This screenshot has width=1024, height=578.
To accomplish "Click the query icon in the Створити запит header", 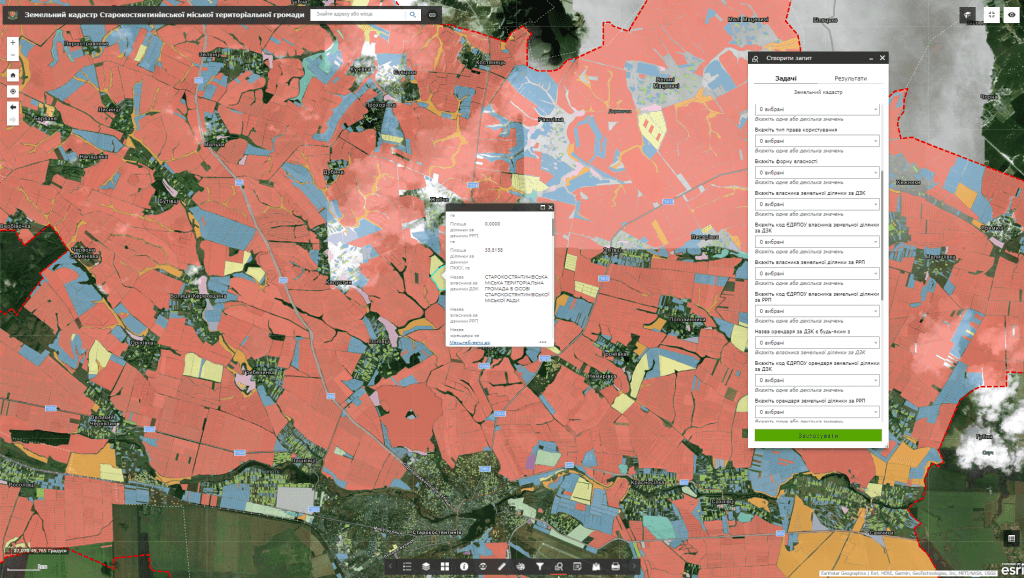I will tap(756, 58).
